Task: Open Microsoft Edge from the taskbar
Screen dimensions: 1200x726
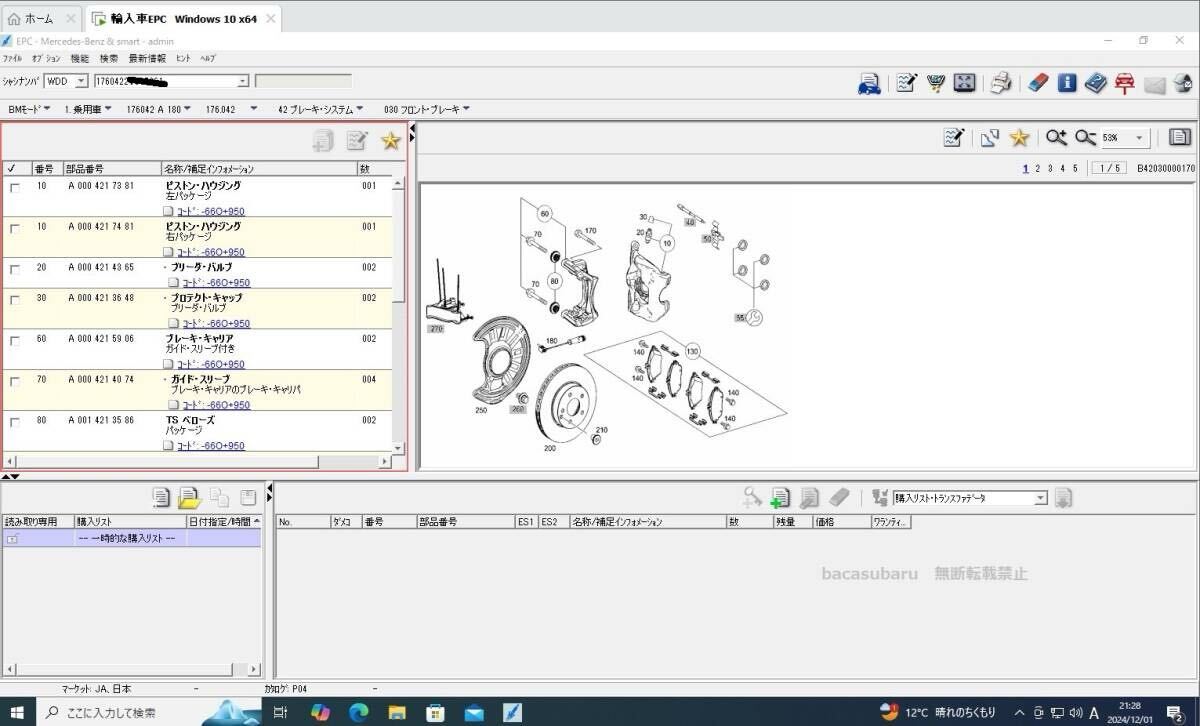Action: (x=358, y=712)
